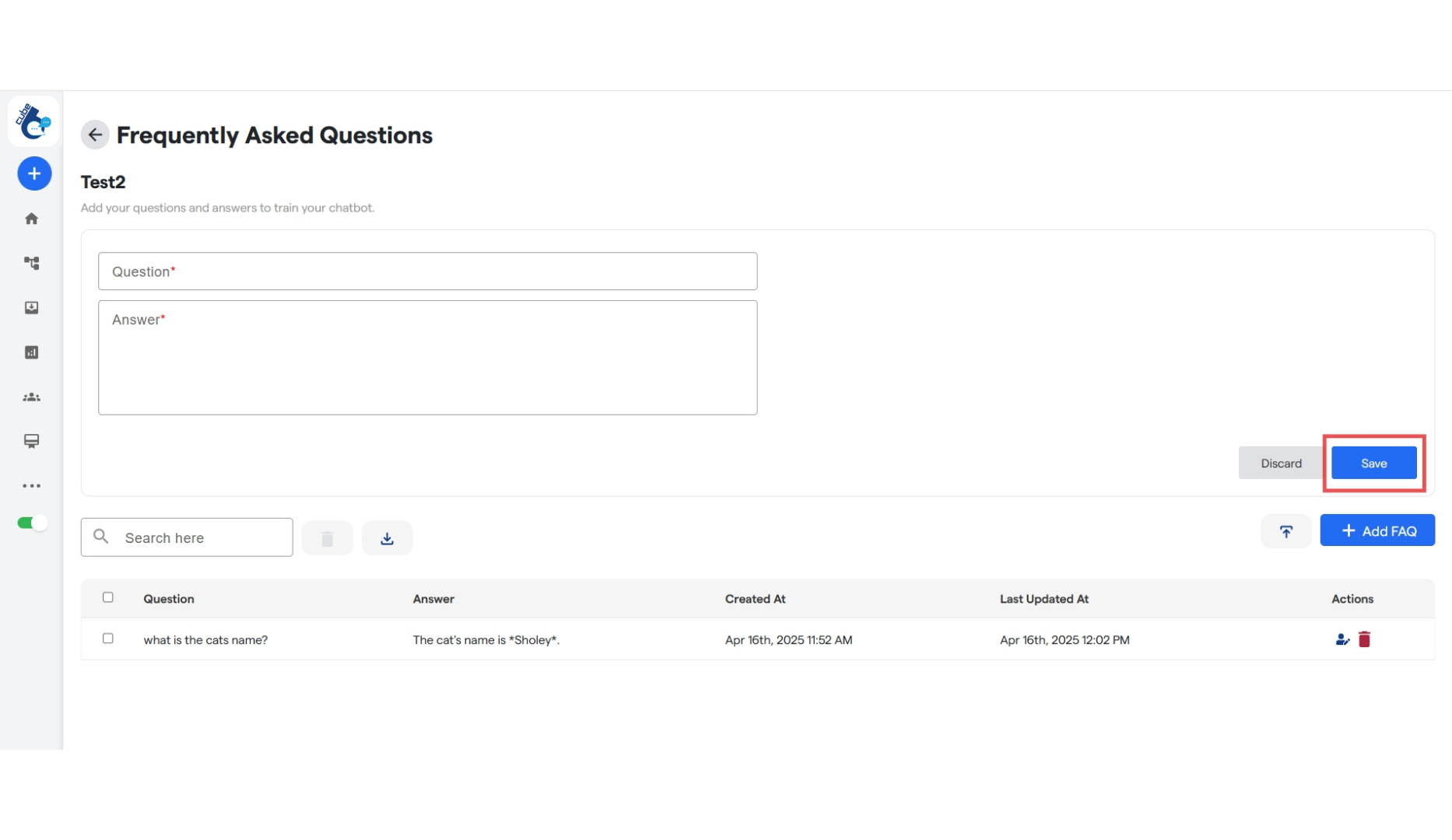Select the checkbox for the cats name row
The height and width of the screenshot is (840, 1452).
(x=108, y=638)
